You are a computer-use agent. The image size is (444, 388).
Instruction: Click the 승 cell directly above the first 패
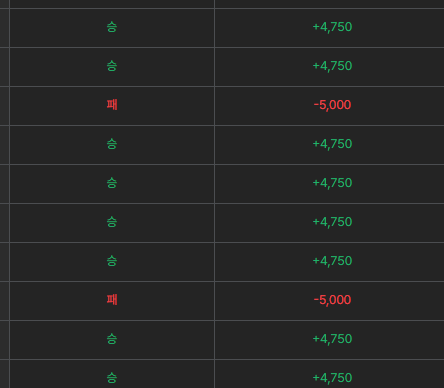112,67
